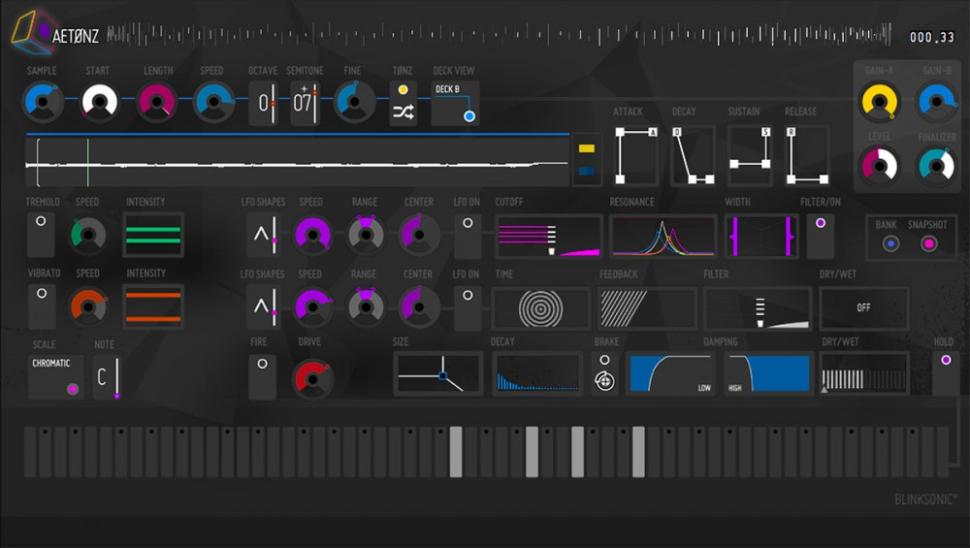The image size is (970, 548).
Task: Adjust the DECAY envelope control
Action: [693, 155]
